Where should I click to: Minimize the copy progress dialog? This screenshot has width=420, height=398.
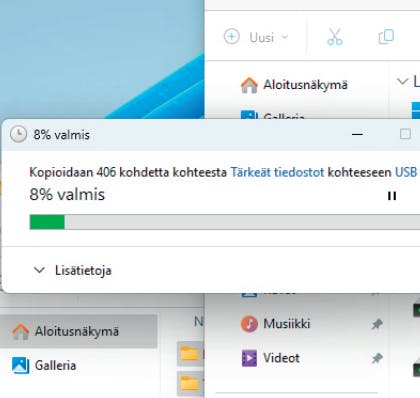click(x=357, y=134)
